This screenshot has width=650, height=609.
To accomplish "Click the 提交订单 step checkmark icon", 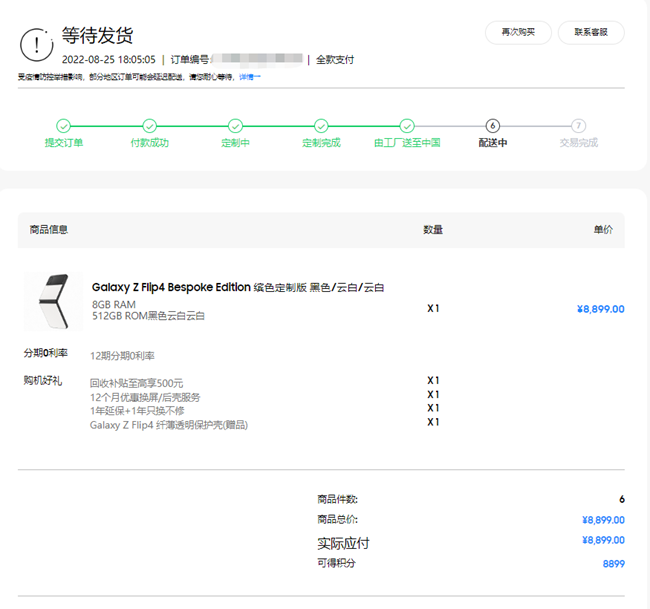I will pos(63,126).
